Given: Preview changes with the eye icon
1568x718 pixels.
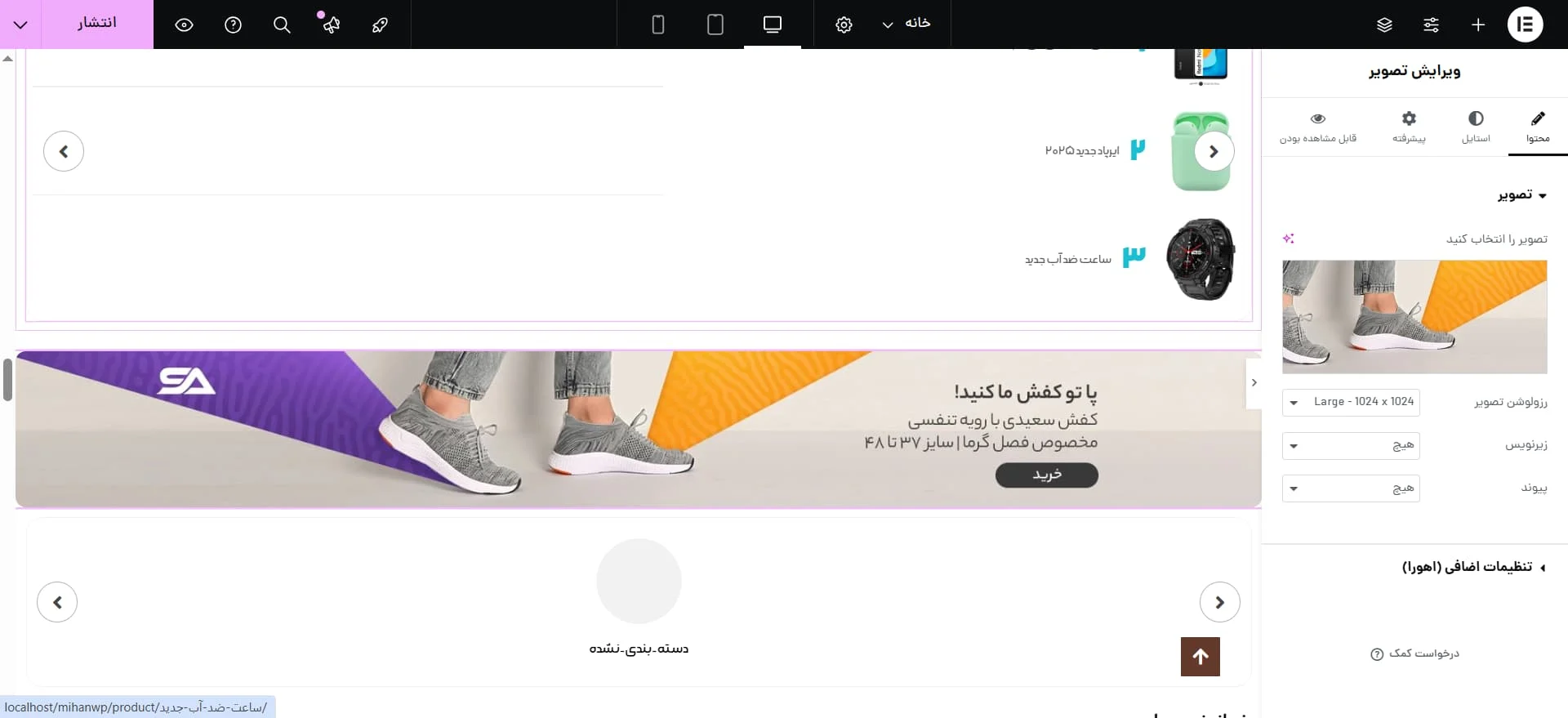Looking at the screenshot, I should click(x=184, y=25).
